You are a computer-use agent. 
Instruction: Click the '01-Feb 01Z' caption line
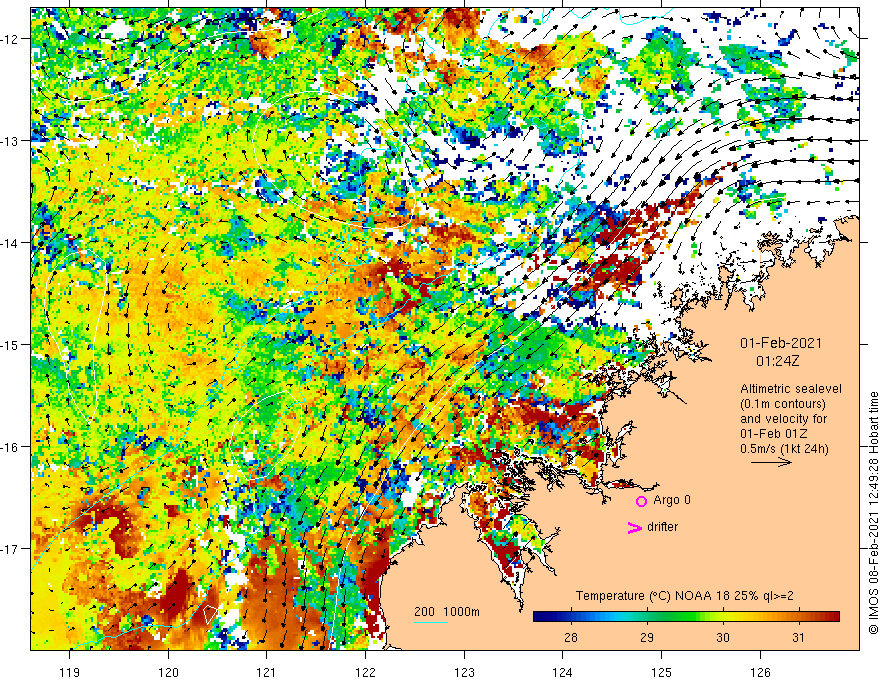coord(772,434)
